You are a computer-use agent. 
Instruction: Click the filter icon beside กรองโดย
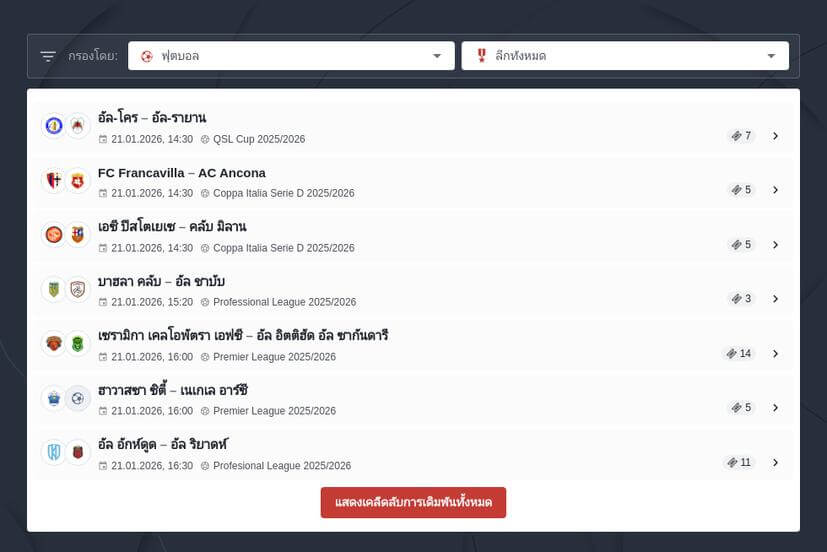click(x=48, y=56)
